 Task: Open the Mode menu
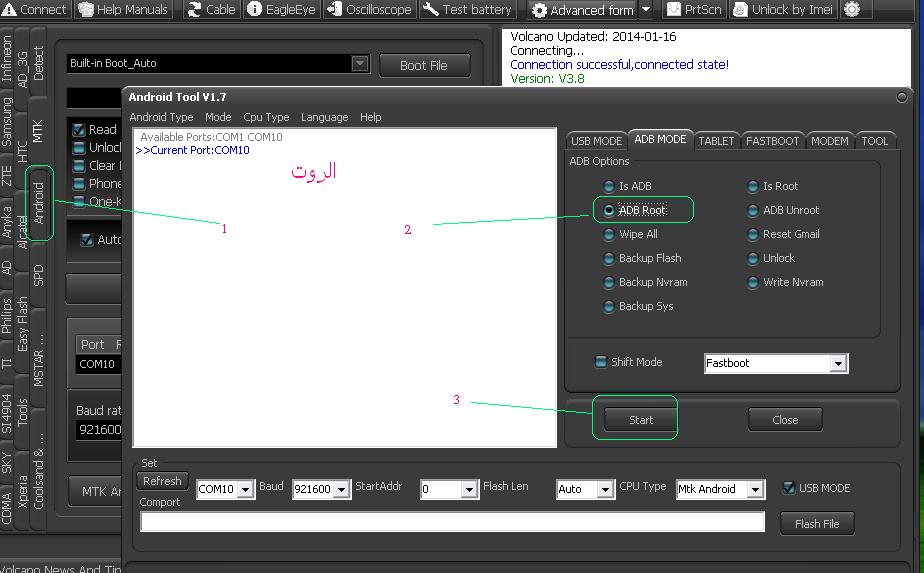218,117
